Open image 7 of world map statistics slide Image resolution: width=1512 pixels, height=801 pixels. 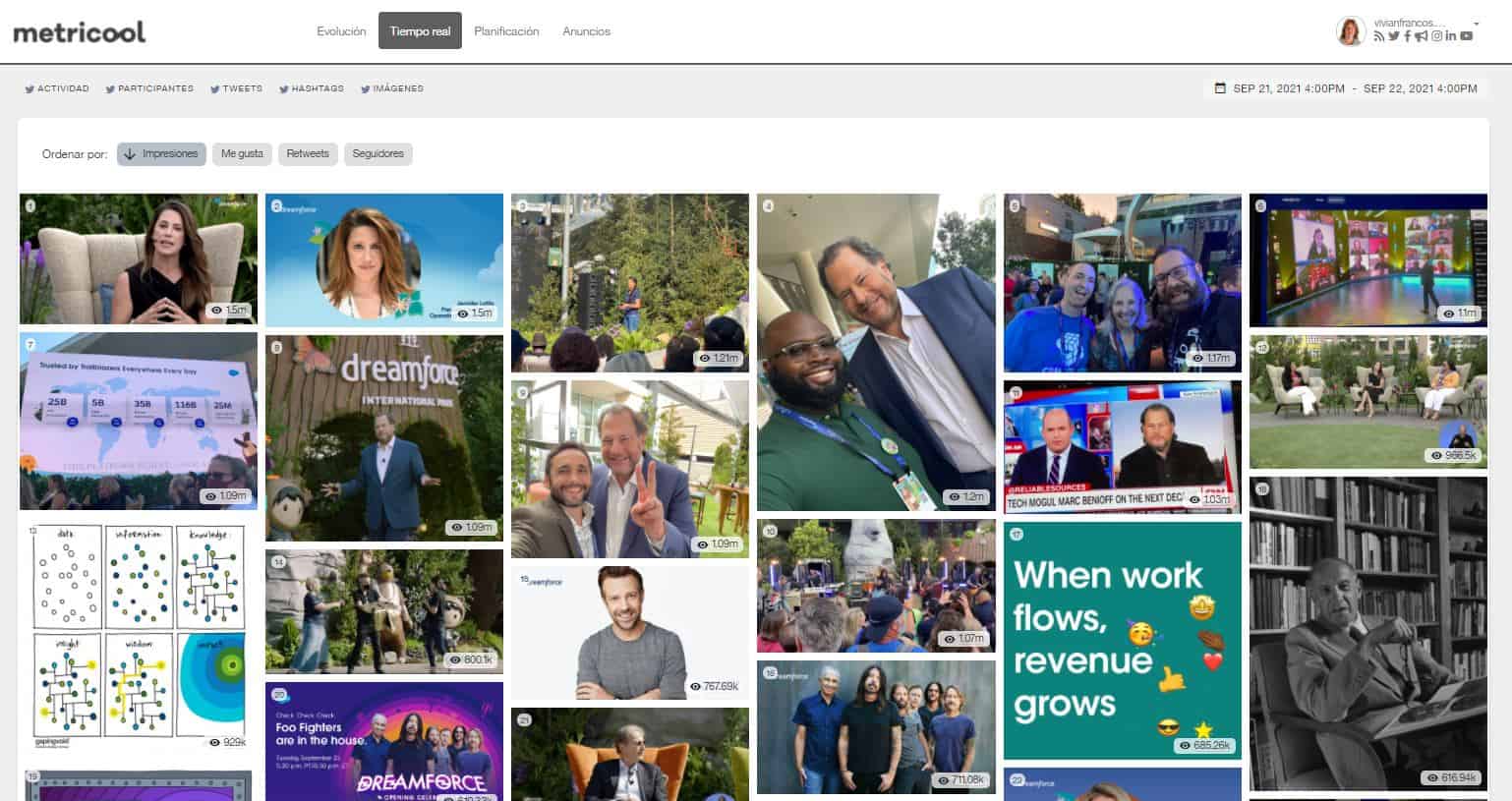coord(139,421)
